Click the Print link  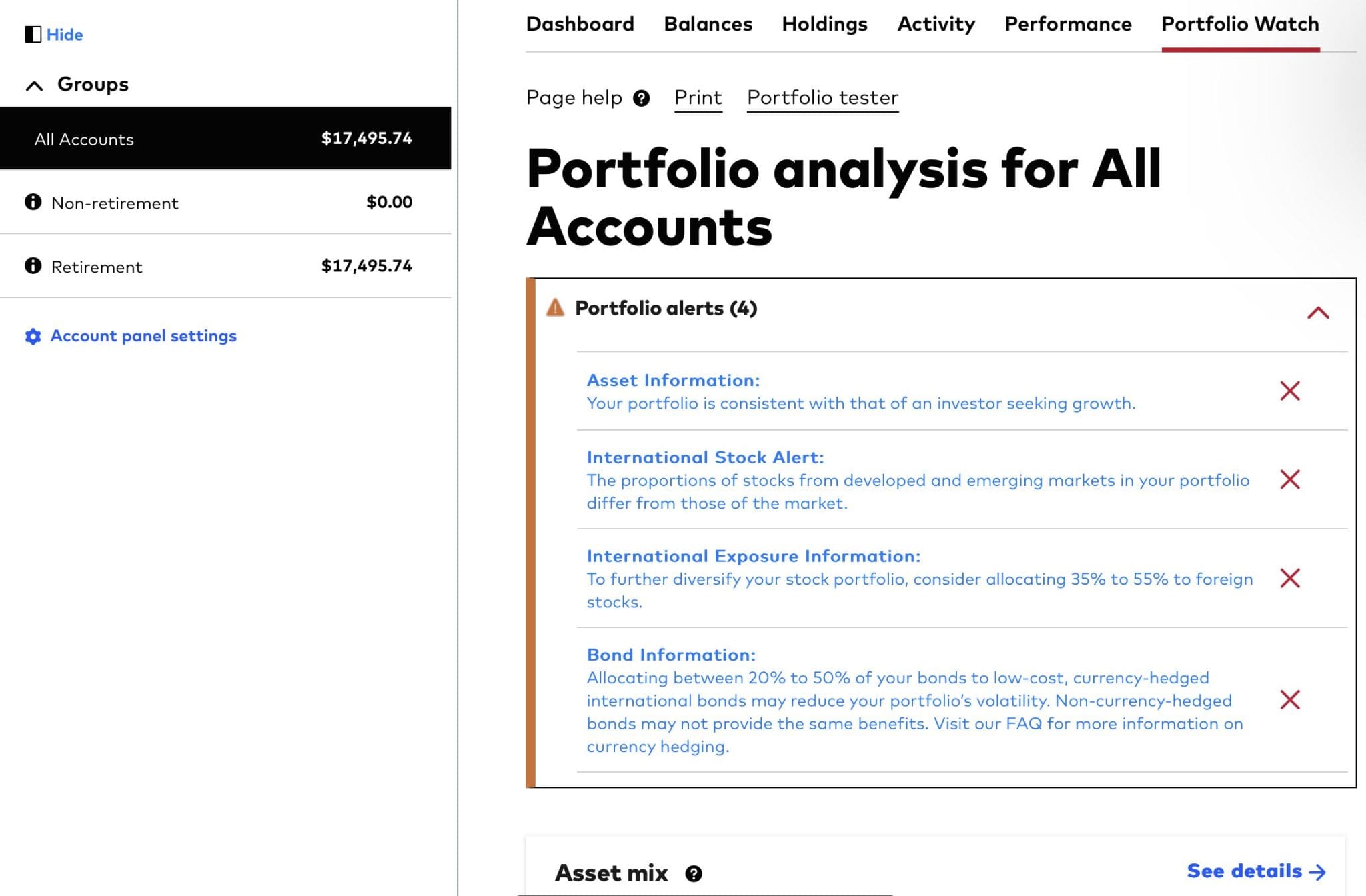[698, 98]
